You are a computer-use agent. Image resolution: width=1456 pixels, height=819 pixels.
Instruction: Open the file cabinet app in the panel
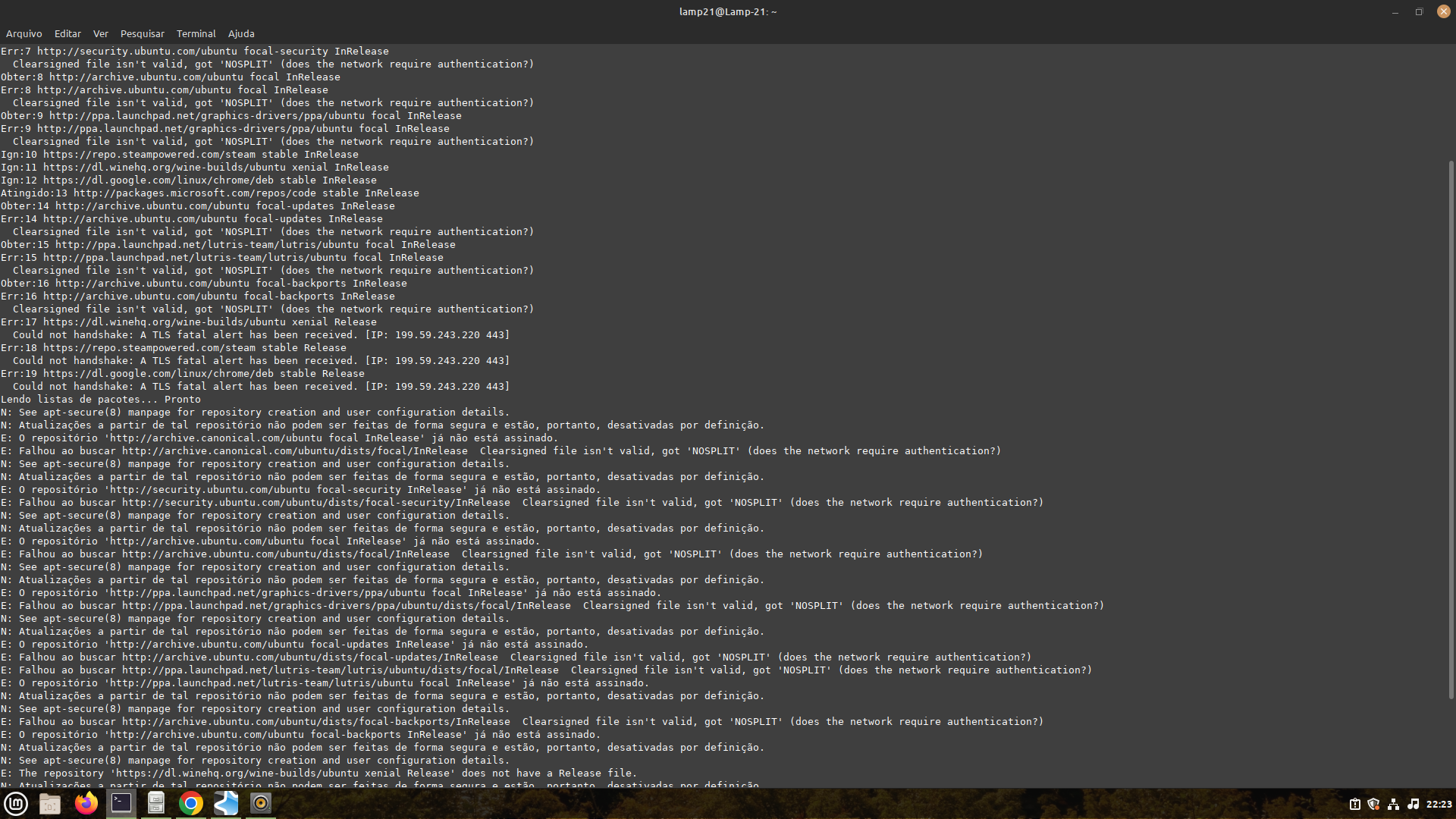pos(156,804)
